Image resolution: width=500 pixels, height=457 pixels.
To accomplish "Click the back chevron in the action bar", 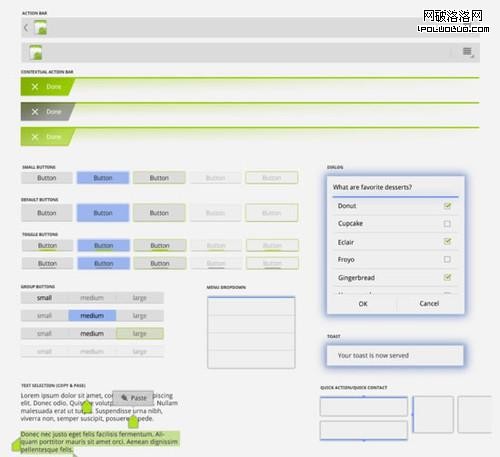I will tap(26, 28).
